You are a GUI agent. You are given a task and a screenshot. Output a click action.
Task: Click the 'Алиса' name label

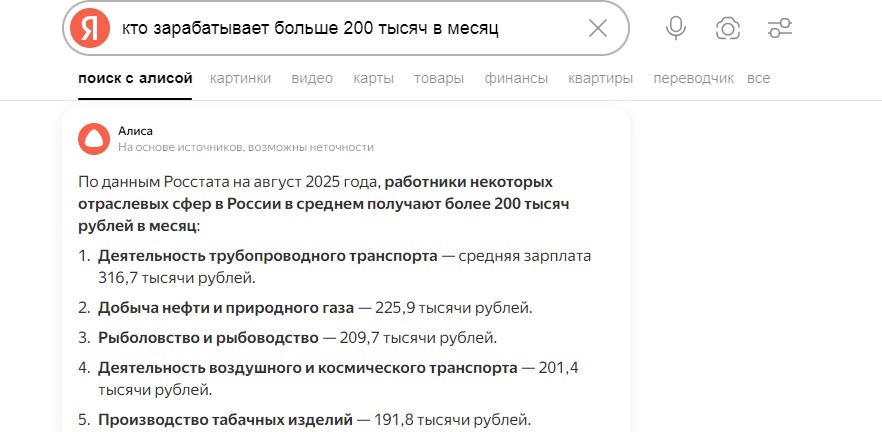(135, 131)
